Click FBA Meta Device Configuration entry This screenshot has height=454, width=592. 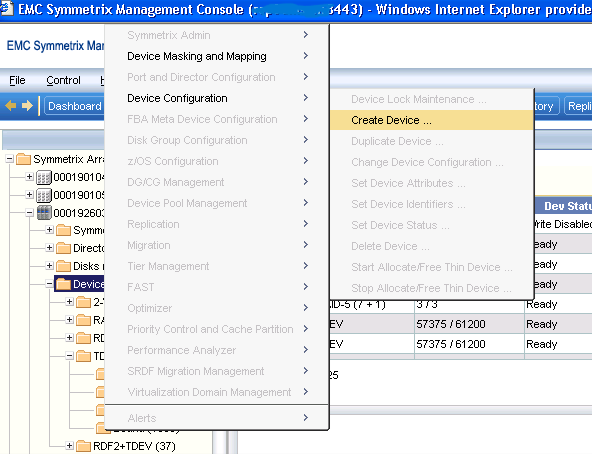pyautogui.click(x=217, y=119)
